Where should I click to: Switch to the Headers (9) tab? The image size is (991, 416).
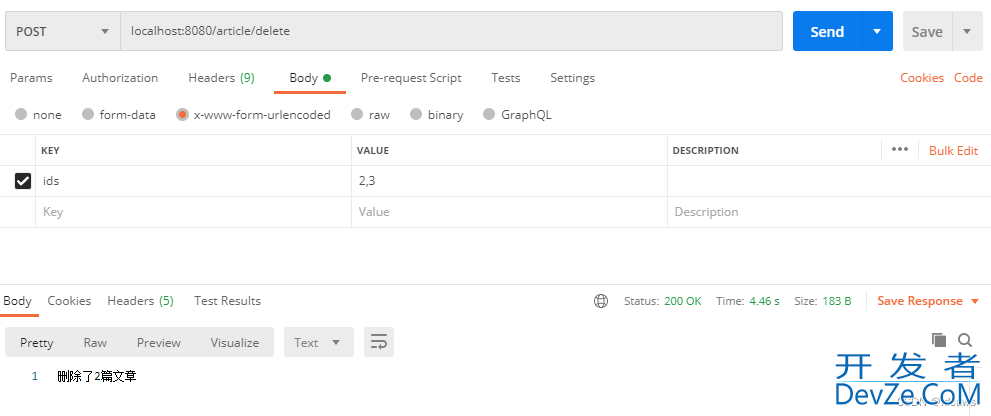pos(221,78)
